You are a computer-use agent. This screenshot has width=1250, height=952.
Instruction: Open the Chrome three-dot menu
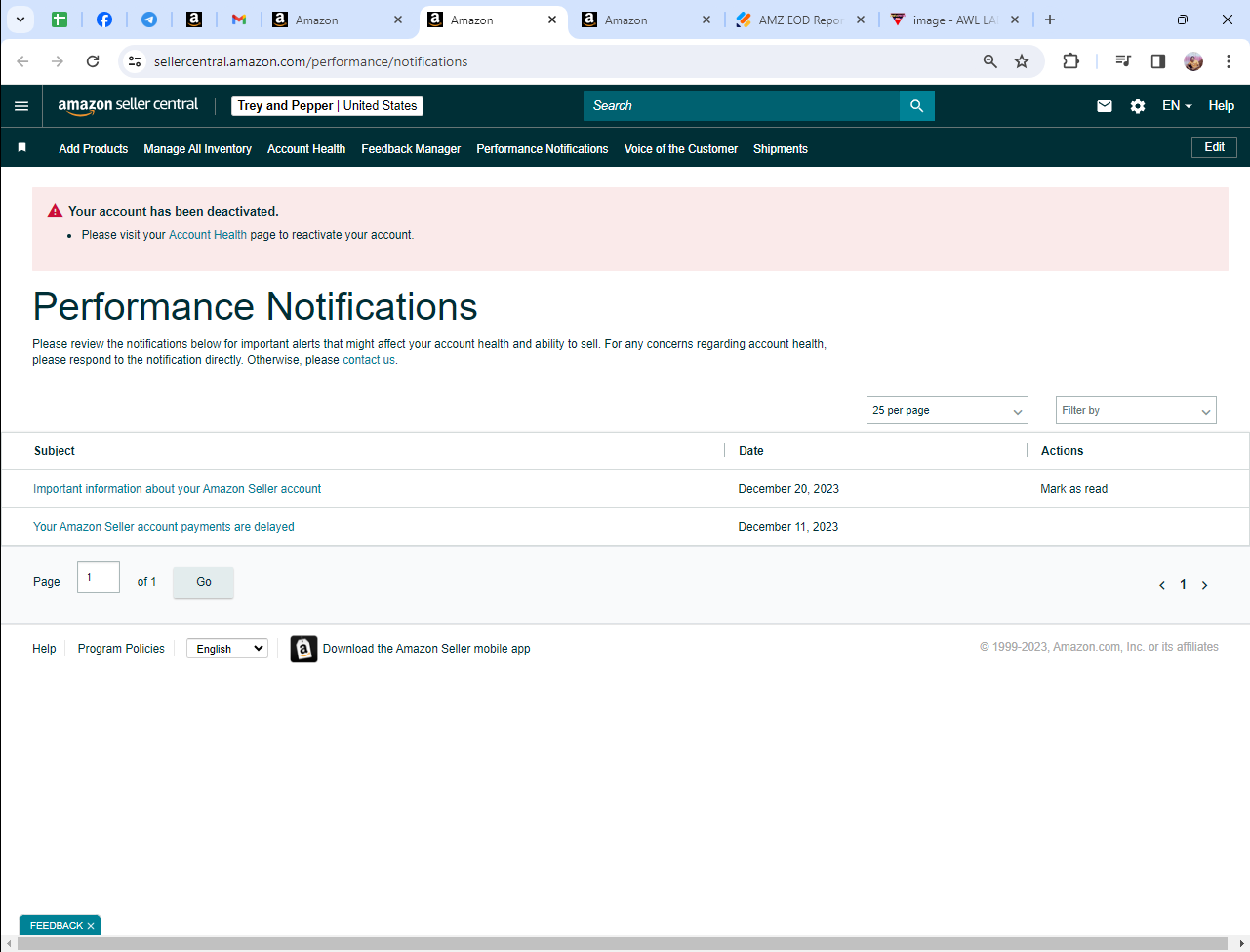point(1228,61)
